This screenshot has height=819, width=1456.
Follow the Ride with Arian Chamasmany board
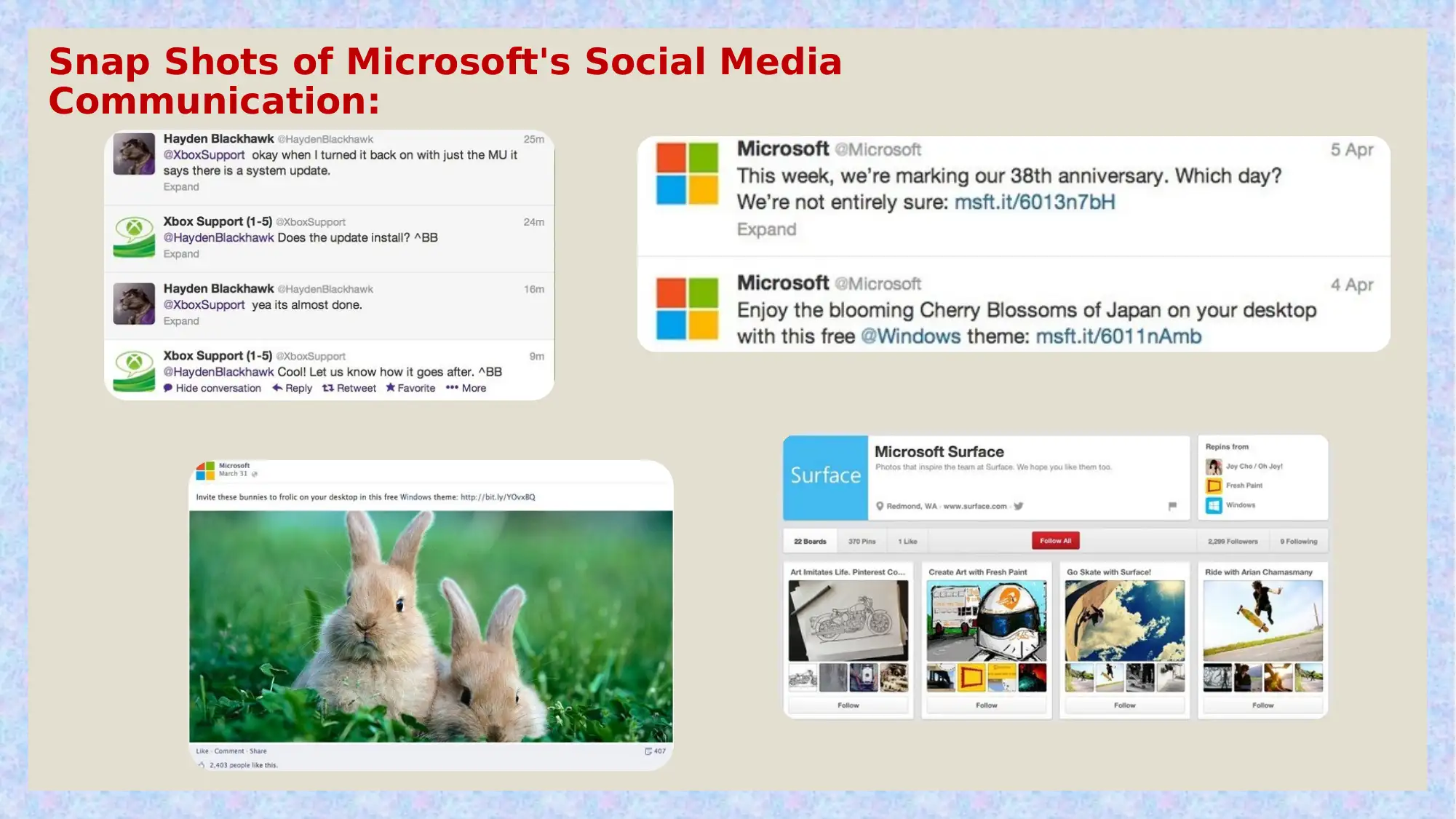click(1263, 705)
